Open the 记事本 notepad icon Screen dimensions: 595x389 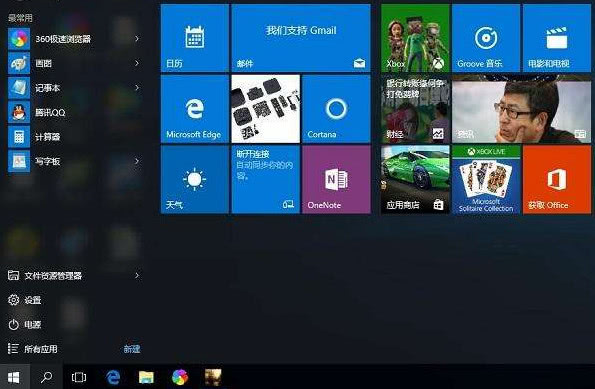(x=19, y=88)
